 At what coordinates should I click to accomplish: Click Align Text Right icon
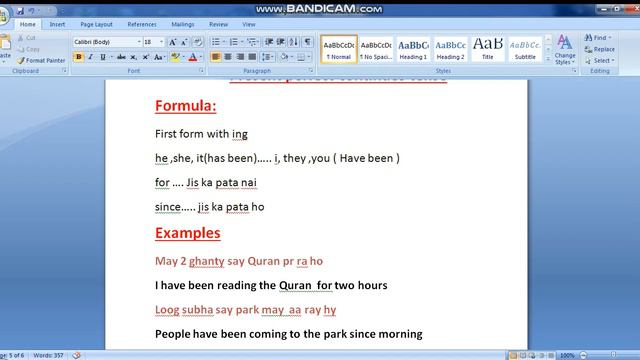240,57
